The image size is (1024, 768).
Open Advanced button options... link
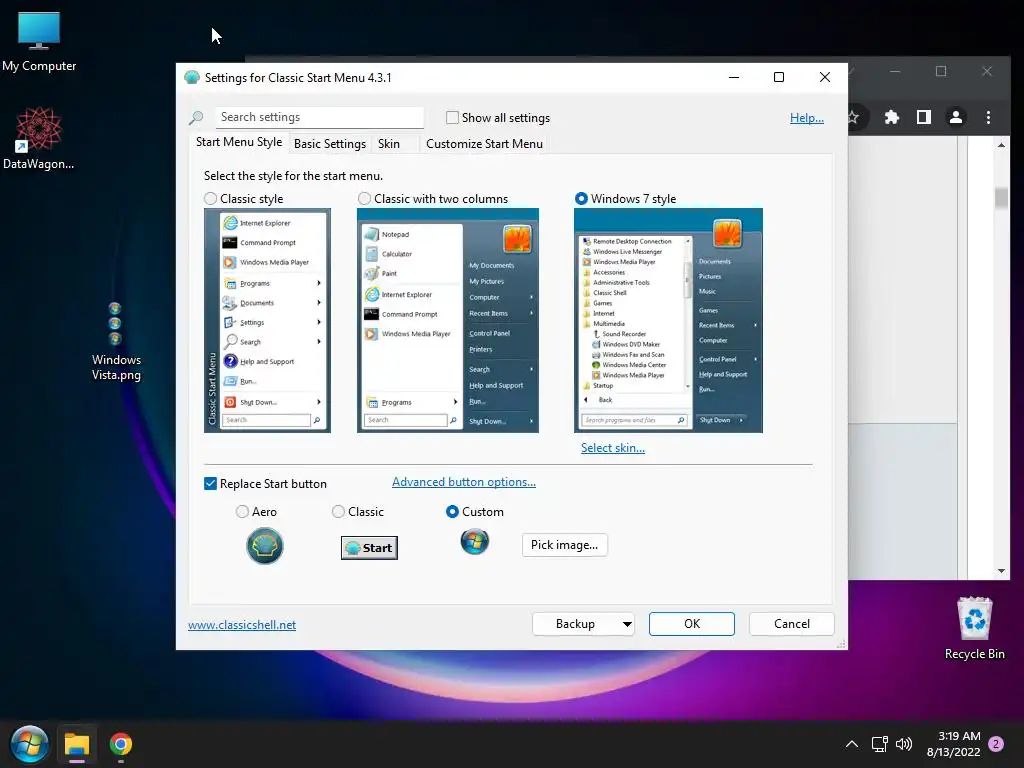tap(464, 482)
